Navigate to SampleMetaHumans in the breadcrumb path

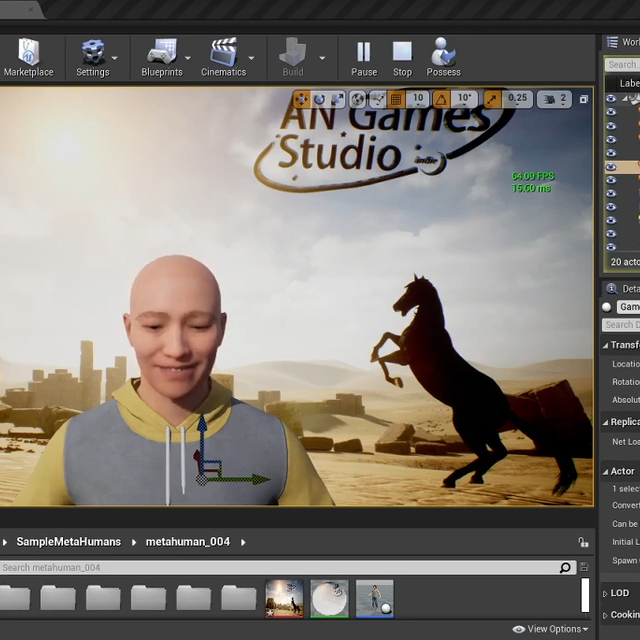point(68,542)
